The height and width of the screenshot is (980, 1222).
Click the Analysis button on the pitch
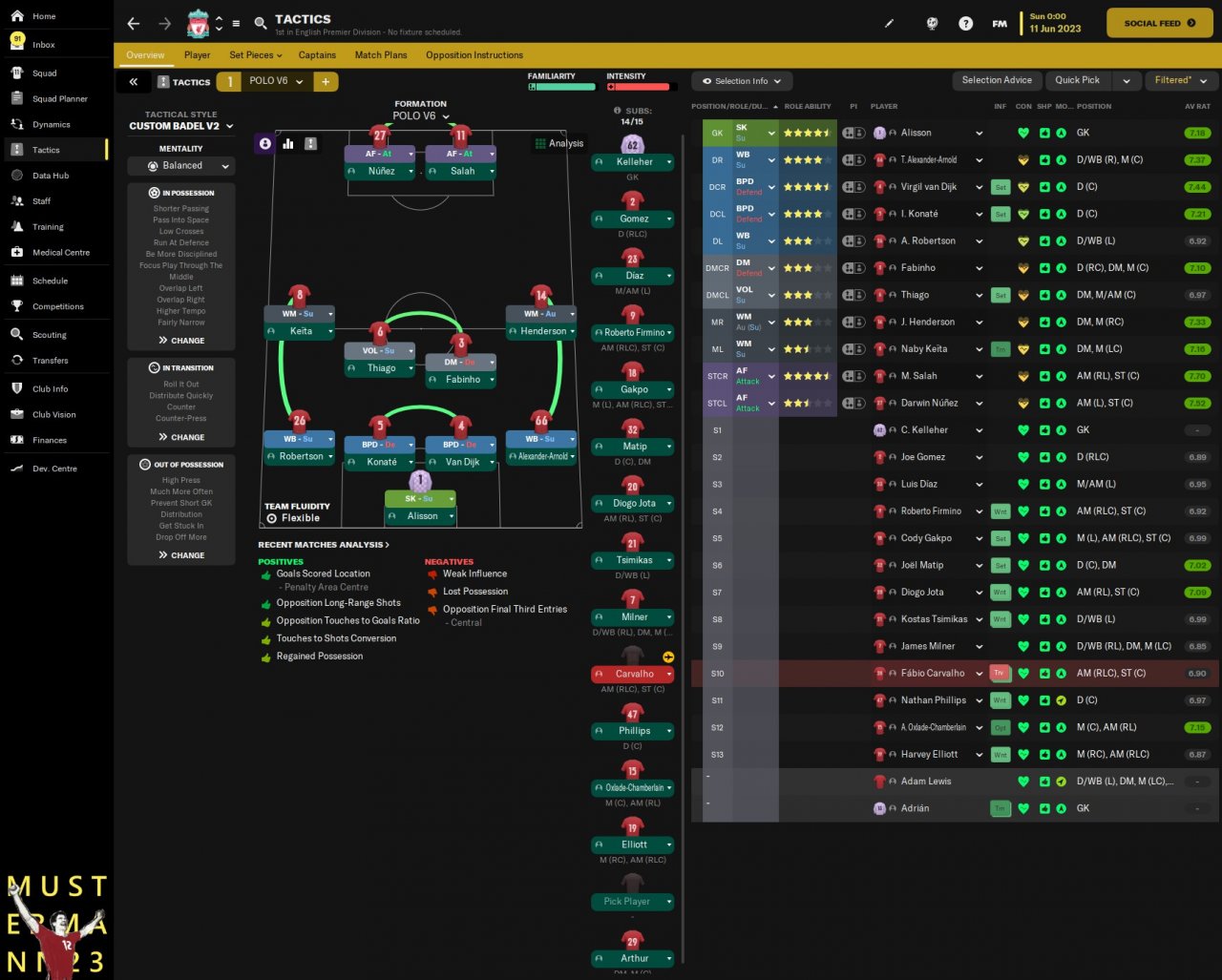[x=559, y=144]
